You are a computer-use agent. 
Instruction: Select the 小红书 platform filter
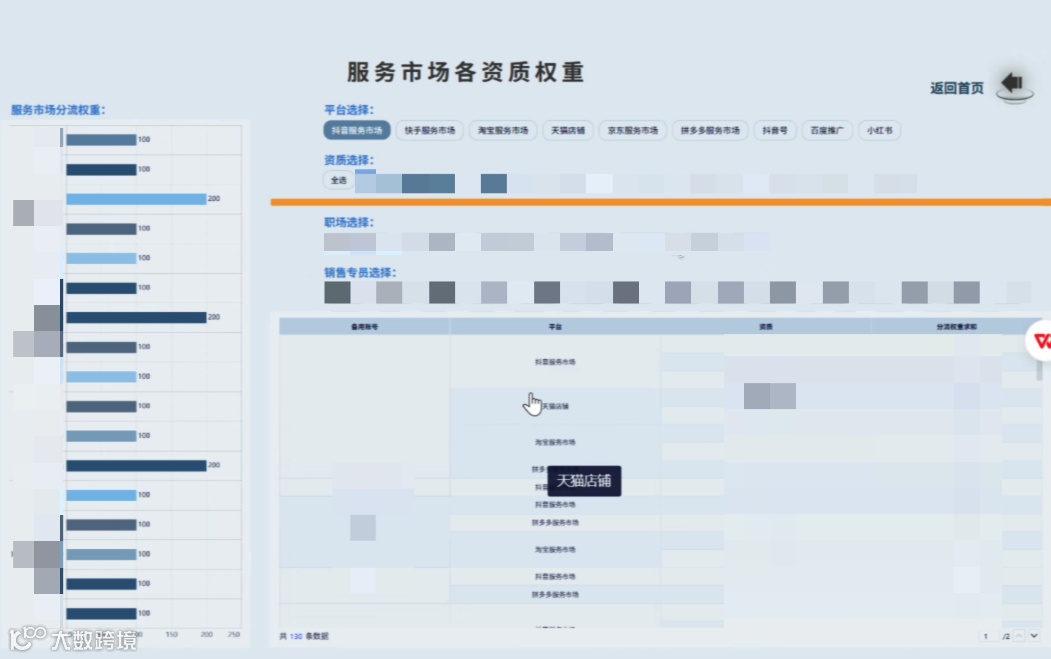(x=879, y=130)
